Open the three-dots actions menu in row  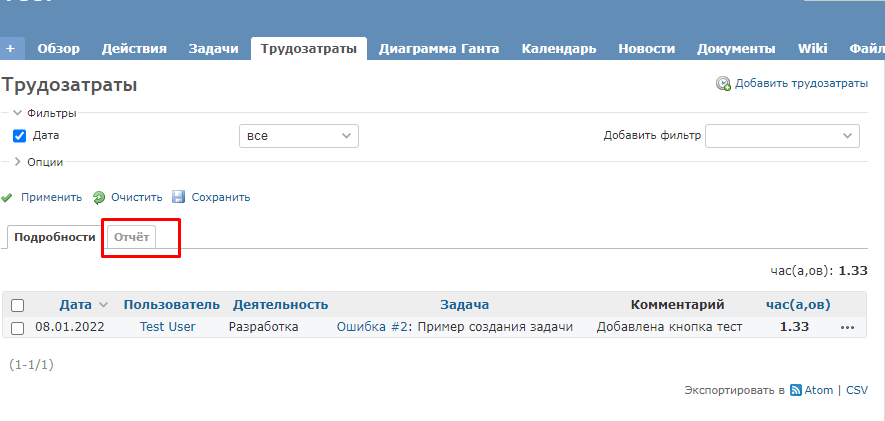point(848,327)
